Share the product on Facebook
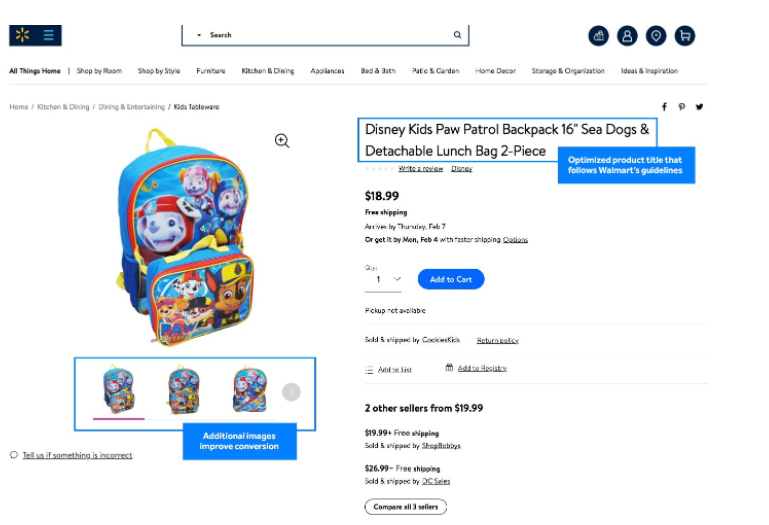Screen dimensions: 769x525 [x=664, y=107]
